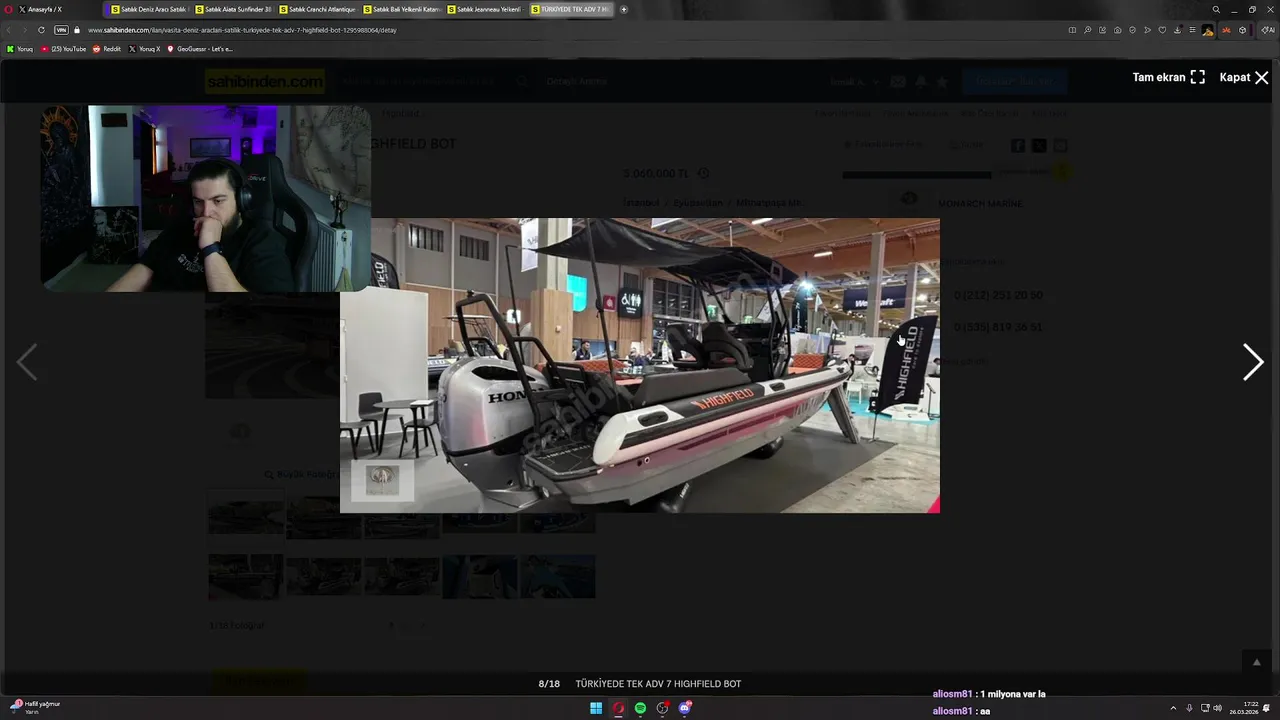Switch to Satılık Deniz Aracı tab
The height and width of the screenshot is (720, 1280).
point(148,9)
